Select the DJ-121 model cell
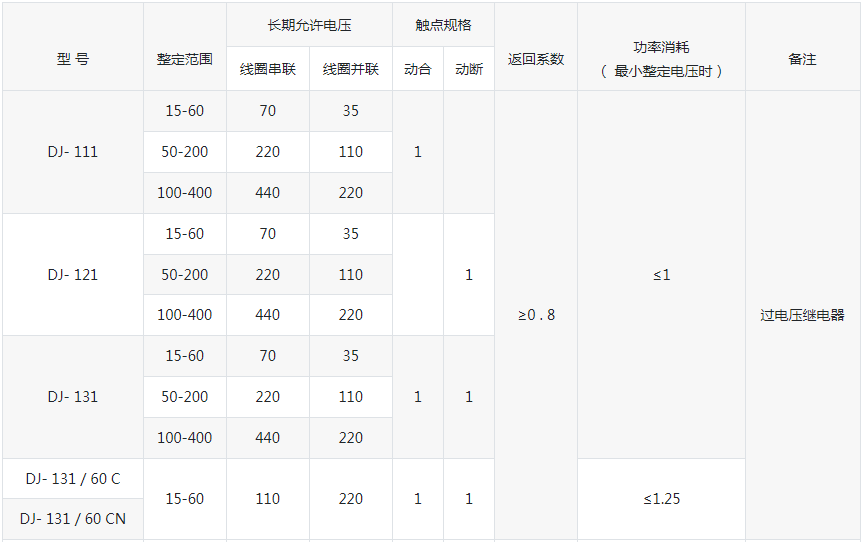This screenshot has width=862, height=542. pos(72,274)
